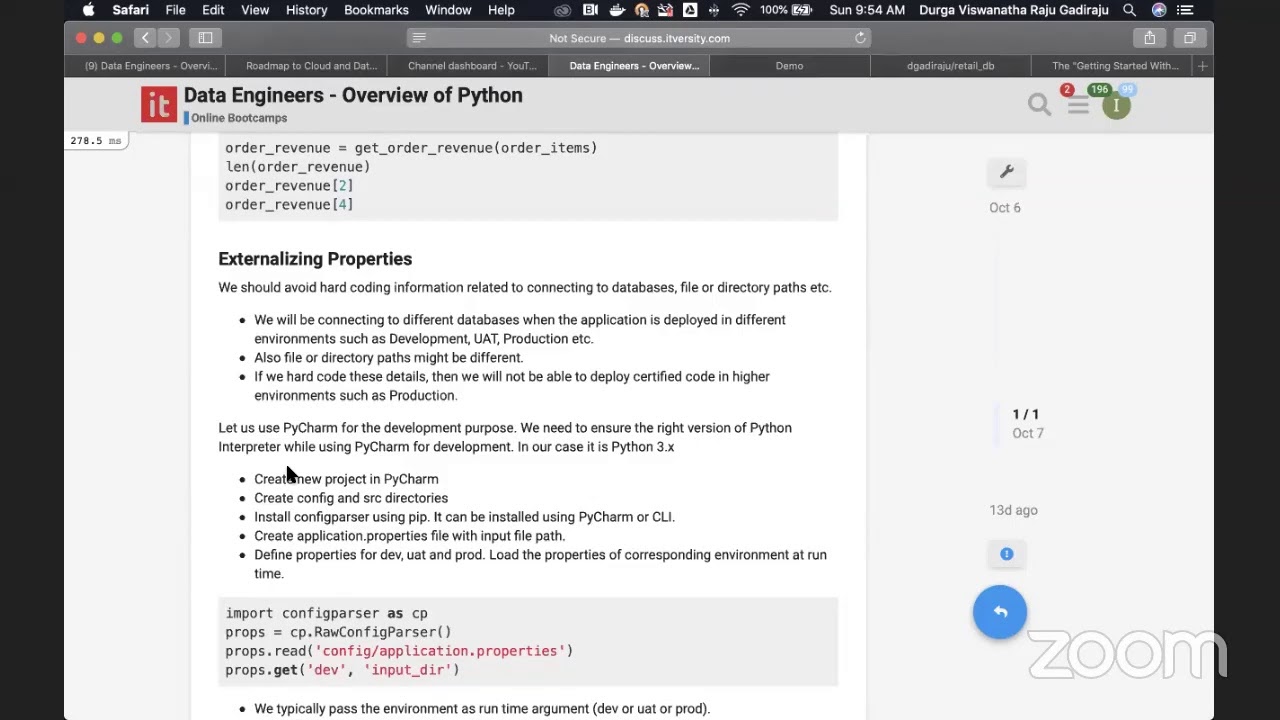The width and height of the screenshot is (1280, 720).
Task: Click the blue 99 notifications badge
Action: (1127, 90)
